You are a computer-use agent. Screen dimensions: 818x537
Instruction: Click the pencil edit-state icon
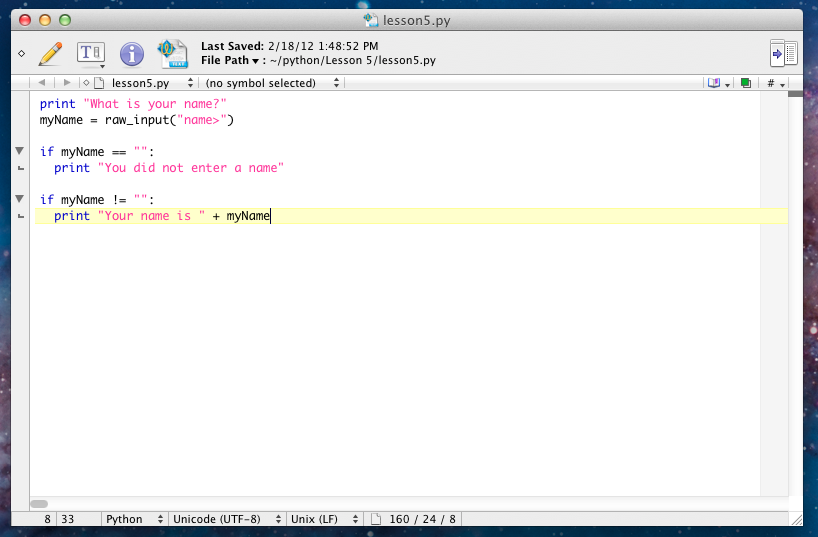click(50, 53)
